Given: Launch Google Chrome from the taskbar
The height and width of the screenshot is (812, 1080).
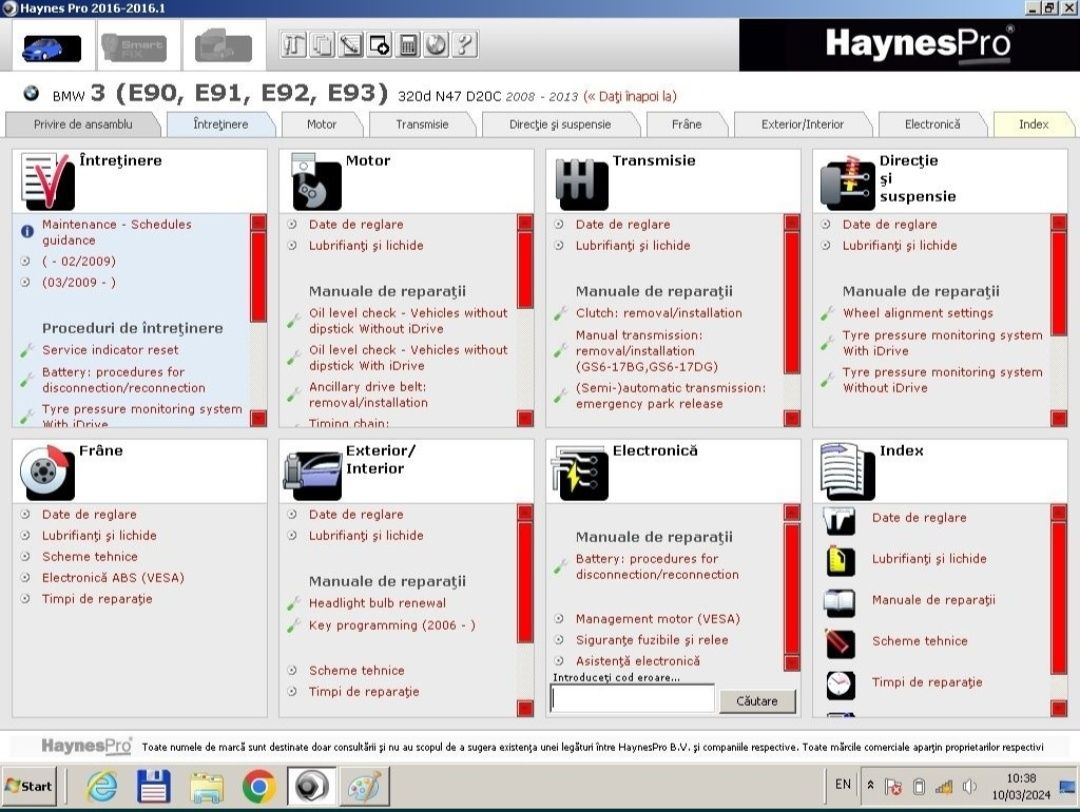Looking at the screenshot, I should (x=259, y=787).
